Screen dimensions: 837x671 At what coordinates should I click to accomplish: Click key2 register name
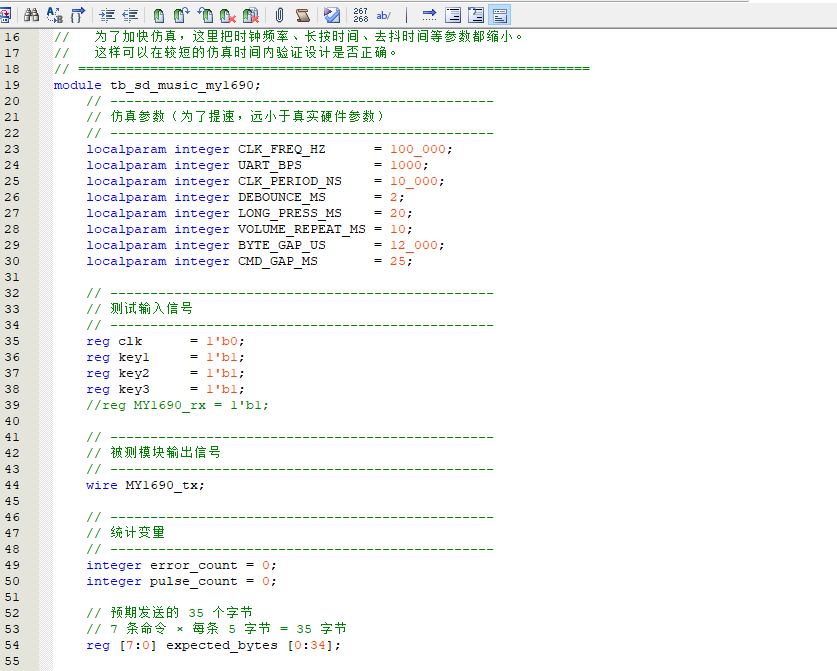[134, 373]
